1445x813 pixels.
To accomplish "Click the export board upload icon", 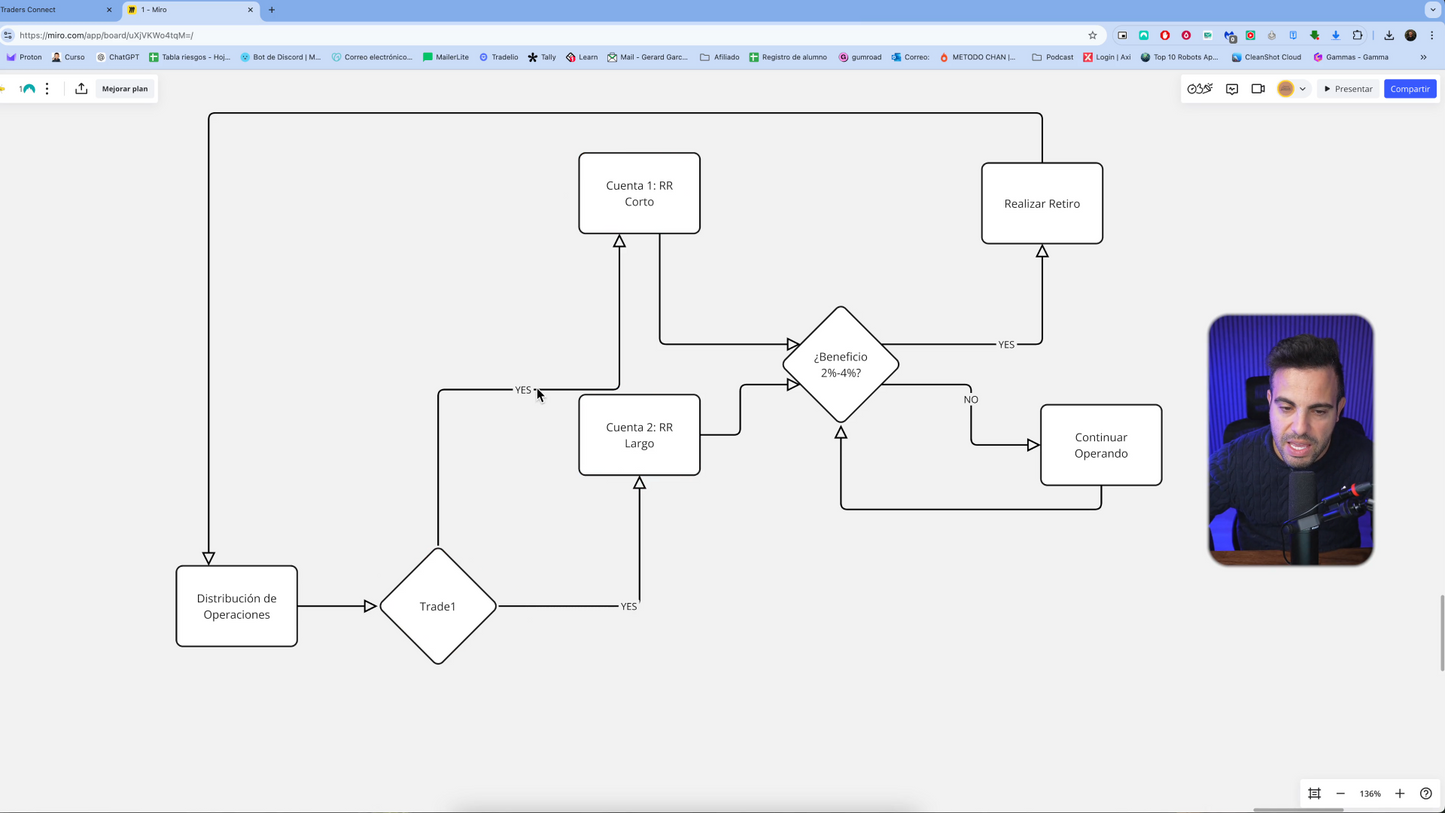I will click(81, 89).
